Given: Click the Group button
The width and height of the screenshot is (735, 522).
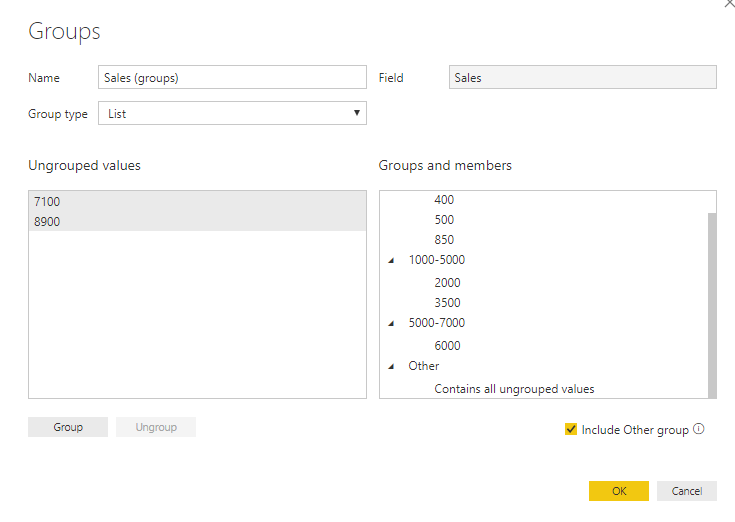Looking at the screenshot, I should [x=68, y=427].
